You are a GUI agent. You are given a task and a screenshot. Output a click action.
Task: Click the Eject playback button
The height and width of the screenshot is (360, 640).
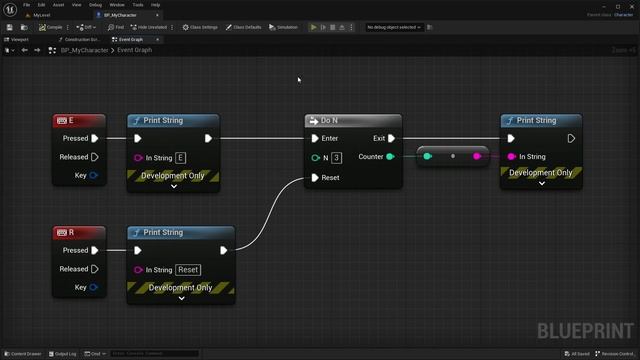tap(342, 27)
